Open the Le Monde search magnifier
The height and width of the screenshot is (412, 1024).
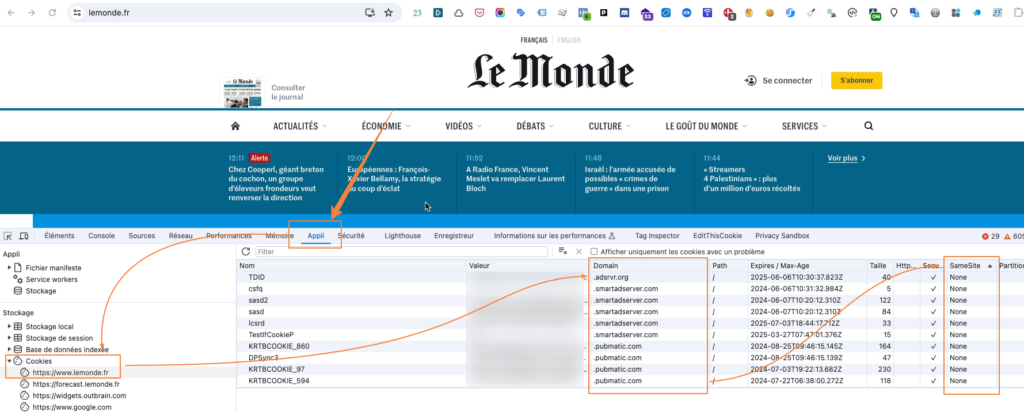click(869, 126)
